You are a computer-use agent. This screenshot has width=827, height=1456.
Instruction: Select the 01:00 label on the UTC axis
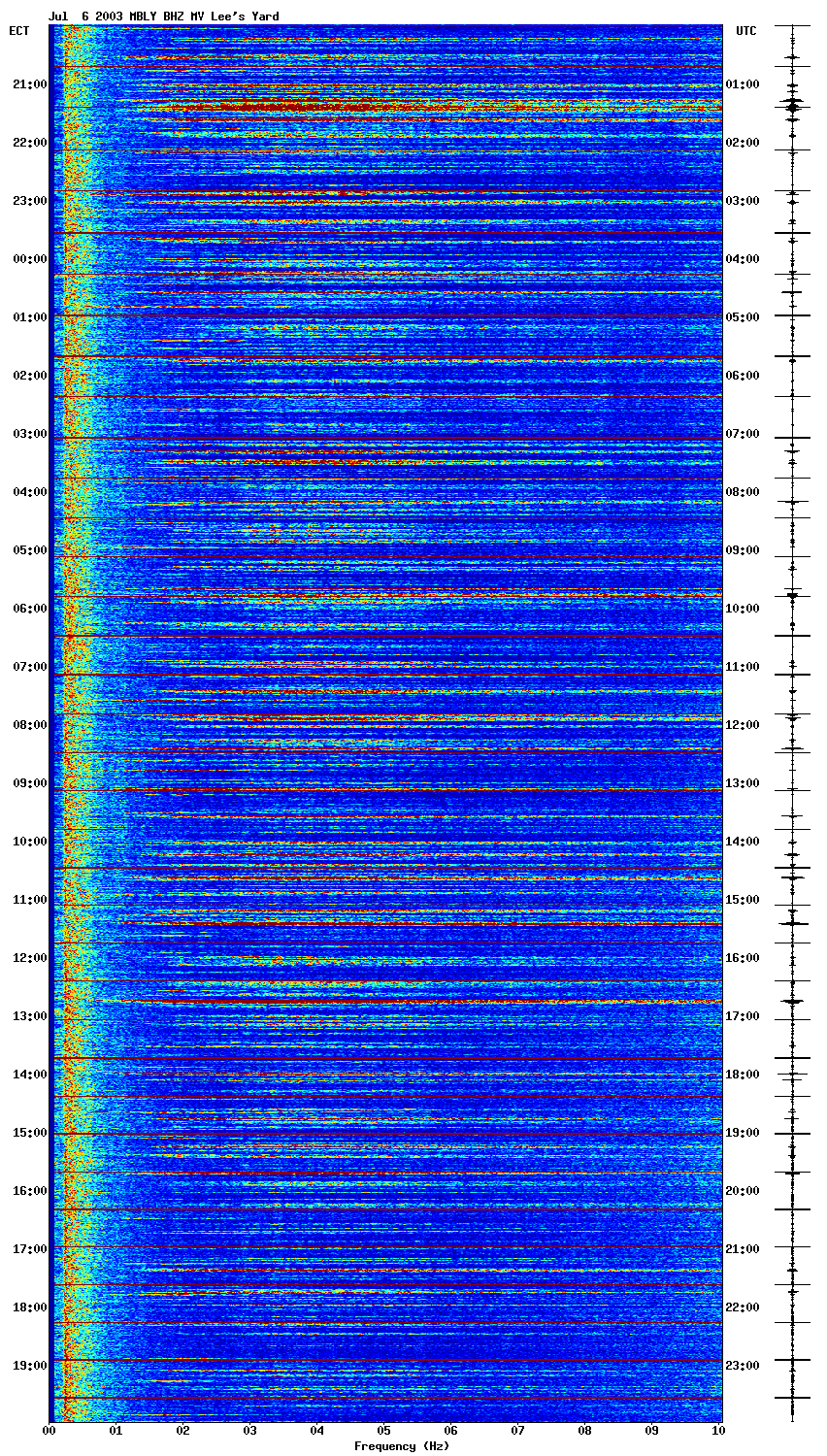coord(743,84)
